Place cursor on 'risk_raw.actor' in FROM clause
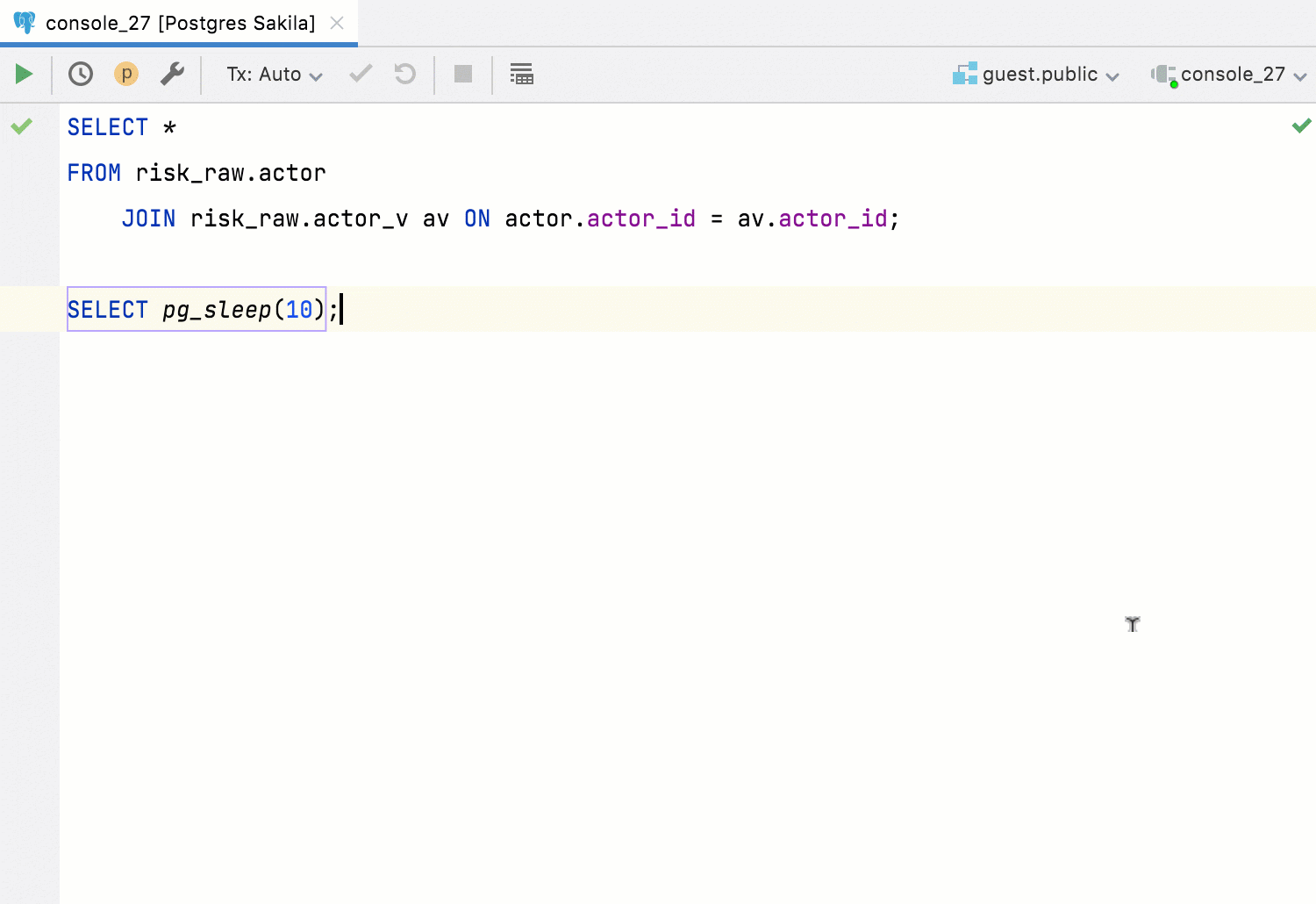This screenshot has height=904, width=1316. (231, 173)
